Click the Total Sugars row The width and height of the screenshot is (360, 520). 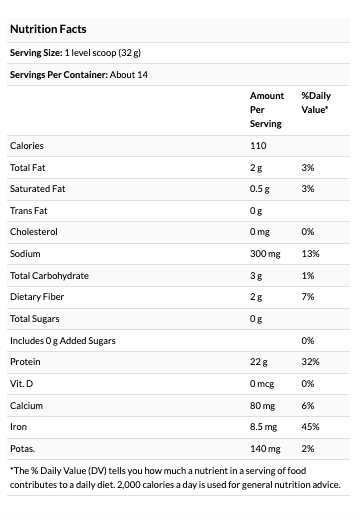[178, 319]
